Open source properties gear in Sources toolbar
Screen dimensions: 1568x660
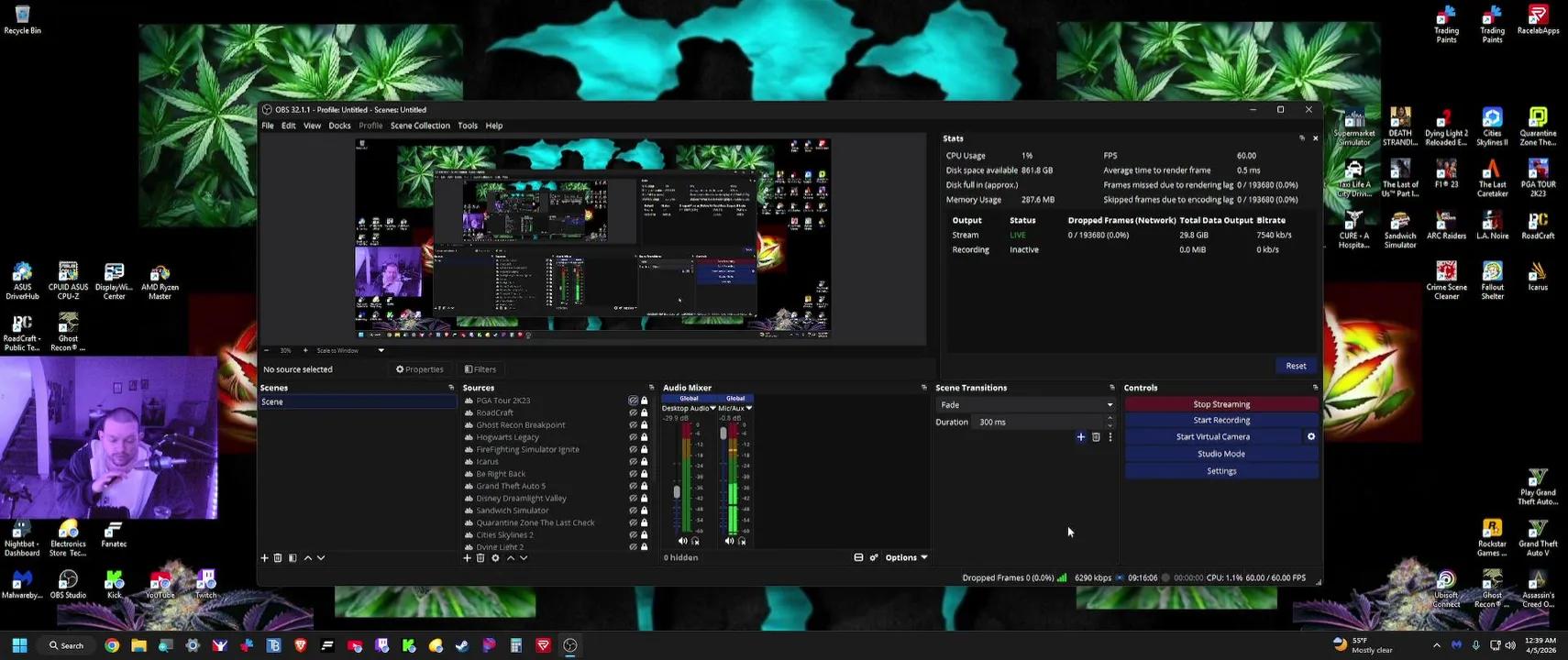495,557
